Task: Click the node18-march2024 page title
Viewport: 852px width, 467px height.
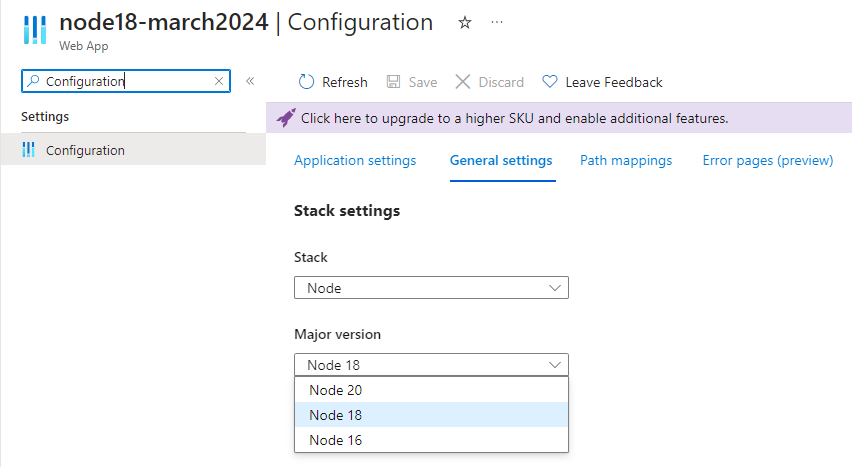Action: point(164,22)
